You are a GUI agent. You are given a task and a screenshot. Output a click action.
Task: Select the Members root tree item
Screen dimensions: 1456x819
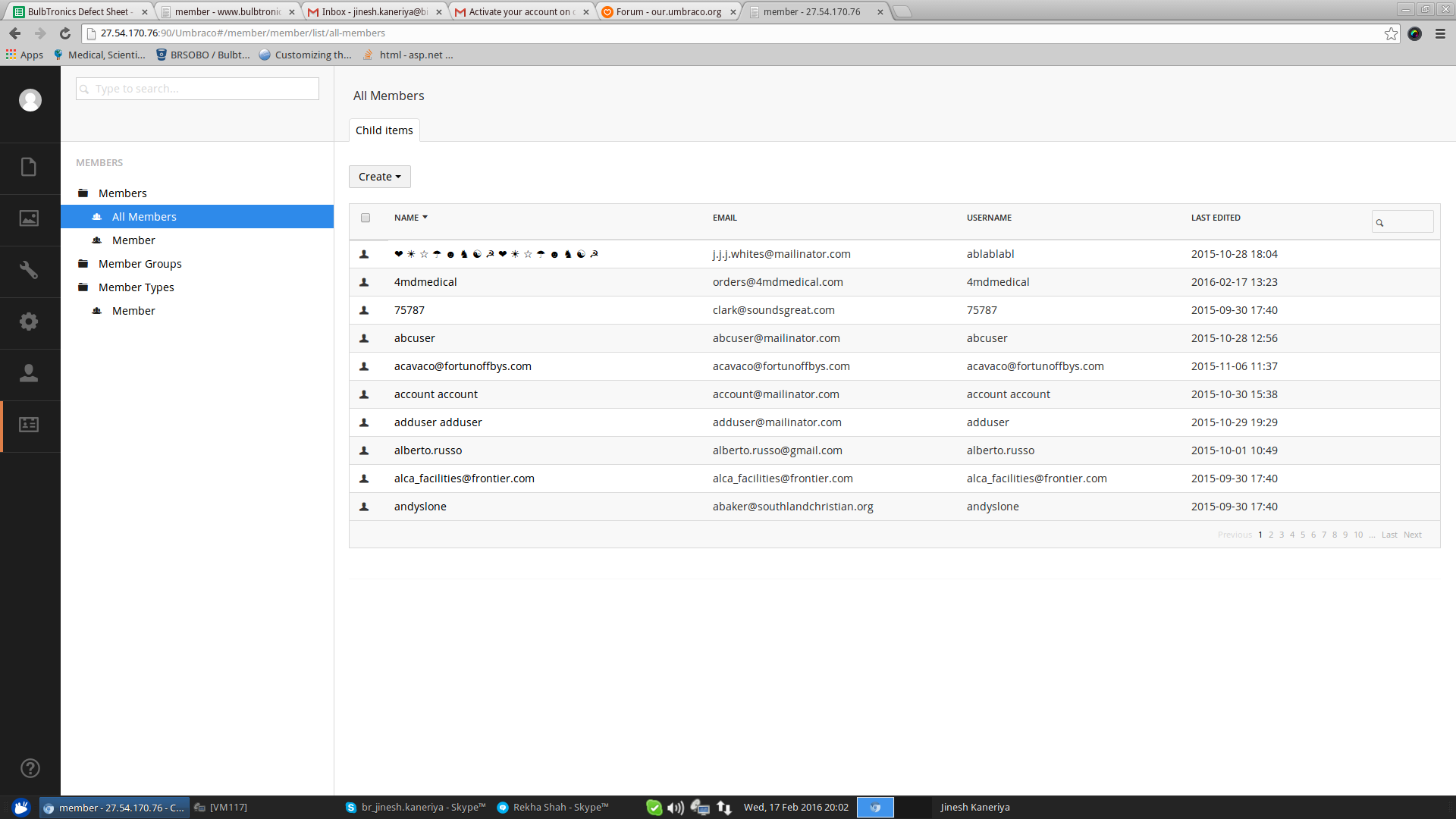coord(123,193)
